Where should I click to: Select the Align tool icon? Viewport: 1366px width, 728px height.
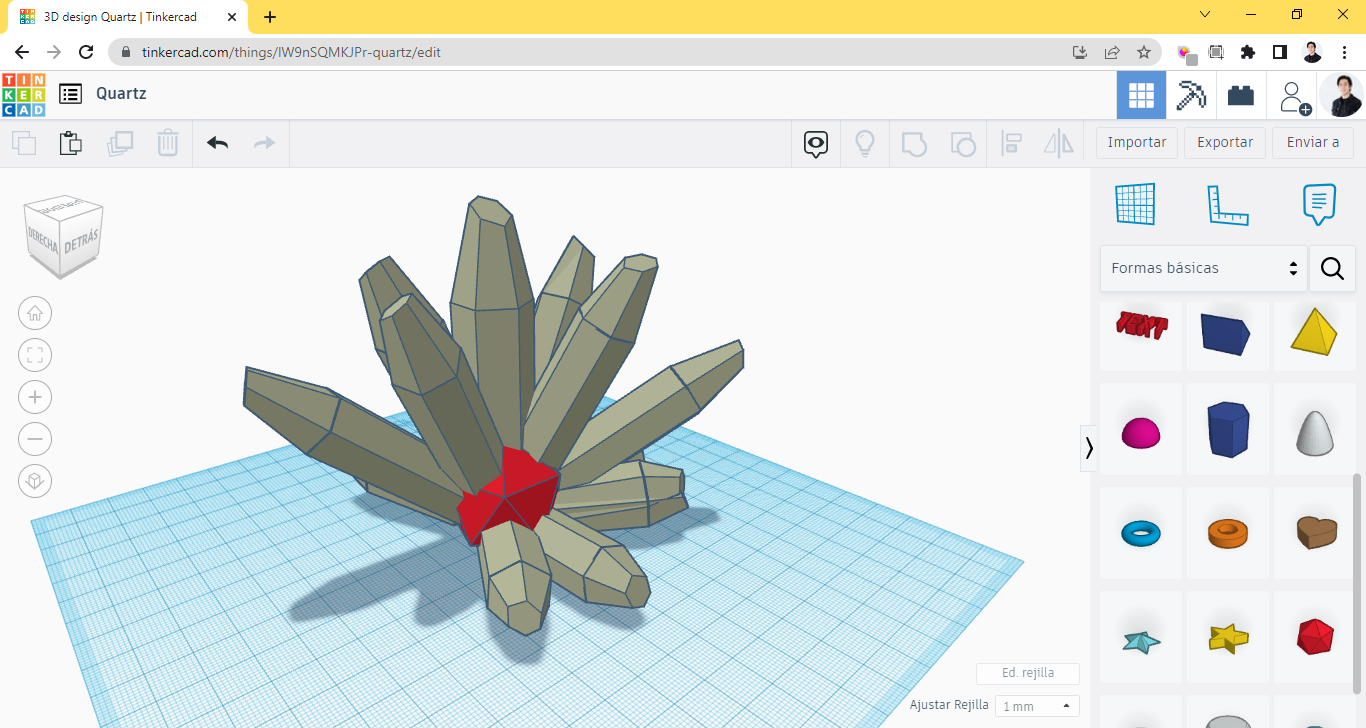pyautogui.click(x=1010, y=143)
